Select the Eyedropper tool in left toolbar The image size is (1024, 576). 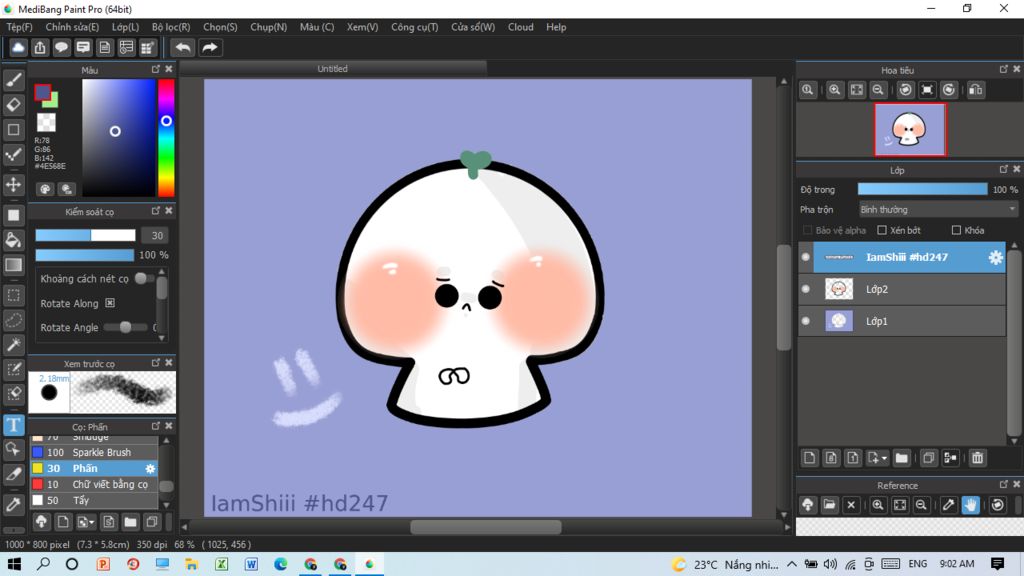click(x=14, y=504)
